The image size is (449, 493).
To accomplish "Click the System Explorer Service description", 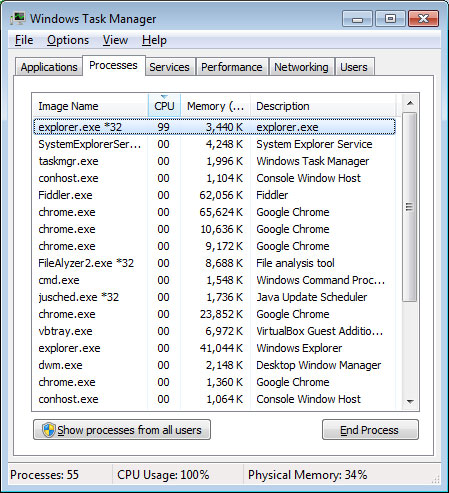I will coord(314,144).
